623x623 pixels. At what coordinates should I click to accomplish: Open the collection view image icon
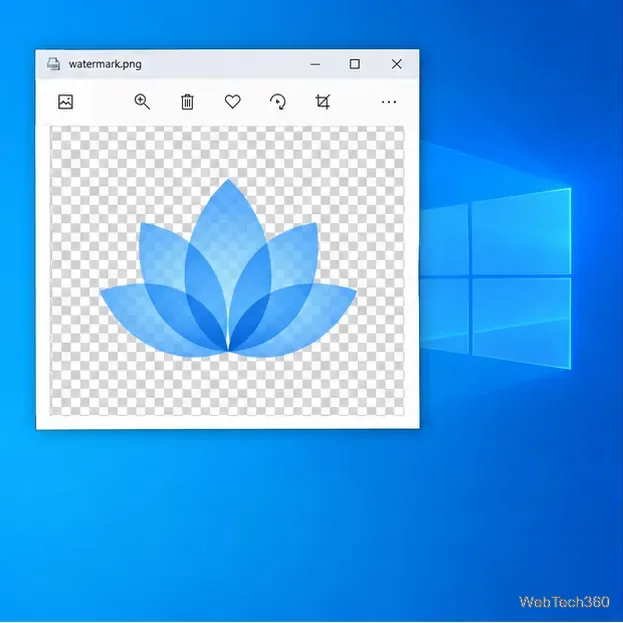[66, 102]
